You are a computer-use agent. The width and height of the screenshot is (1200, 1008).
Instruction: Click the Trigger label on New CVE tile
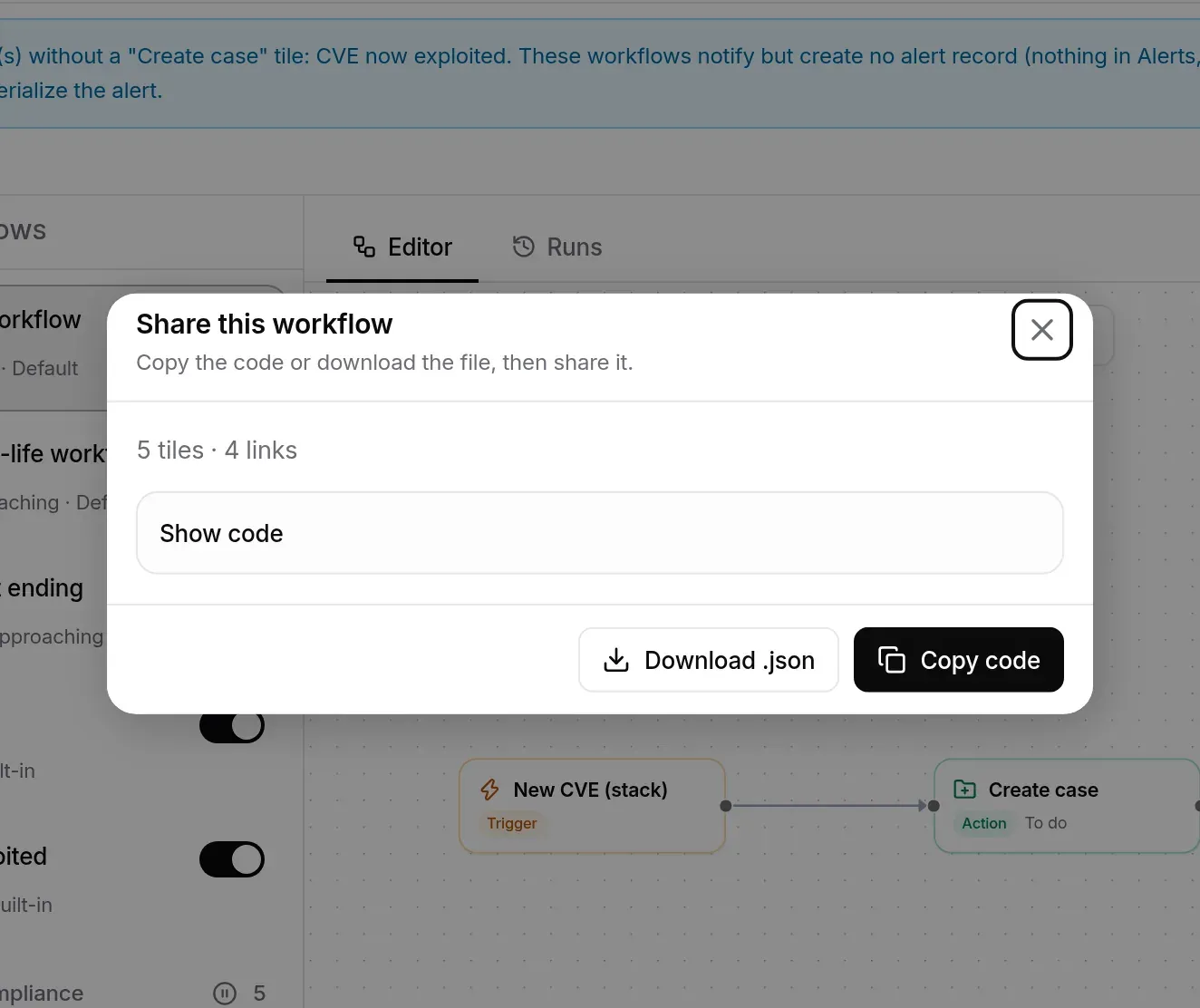[x=512, y=823]
